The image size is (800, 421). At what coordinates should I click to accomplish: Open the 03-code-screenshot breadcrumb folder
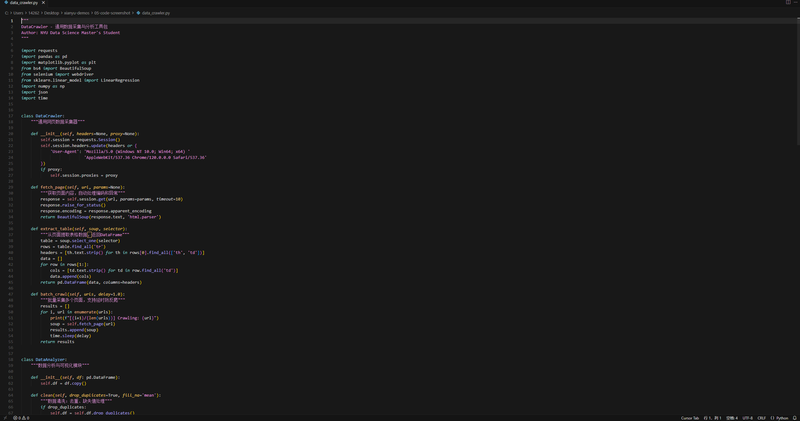click(112, 13)
